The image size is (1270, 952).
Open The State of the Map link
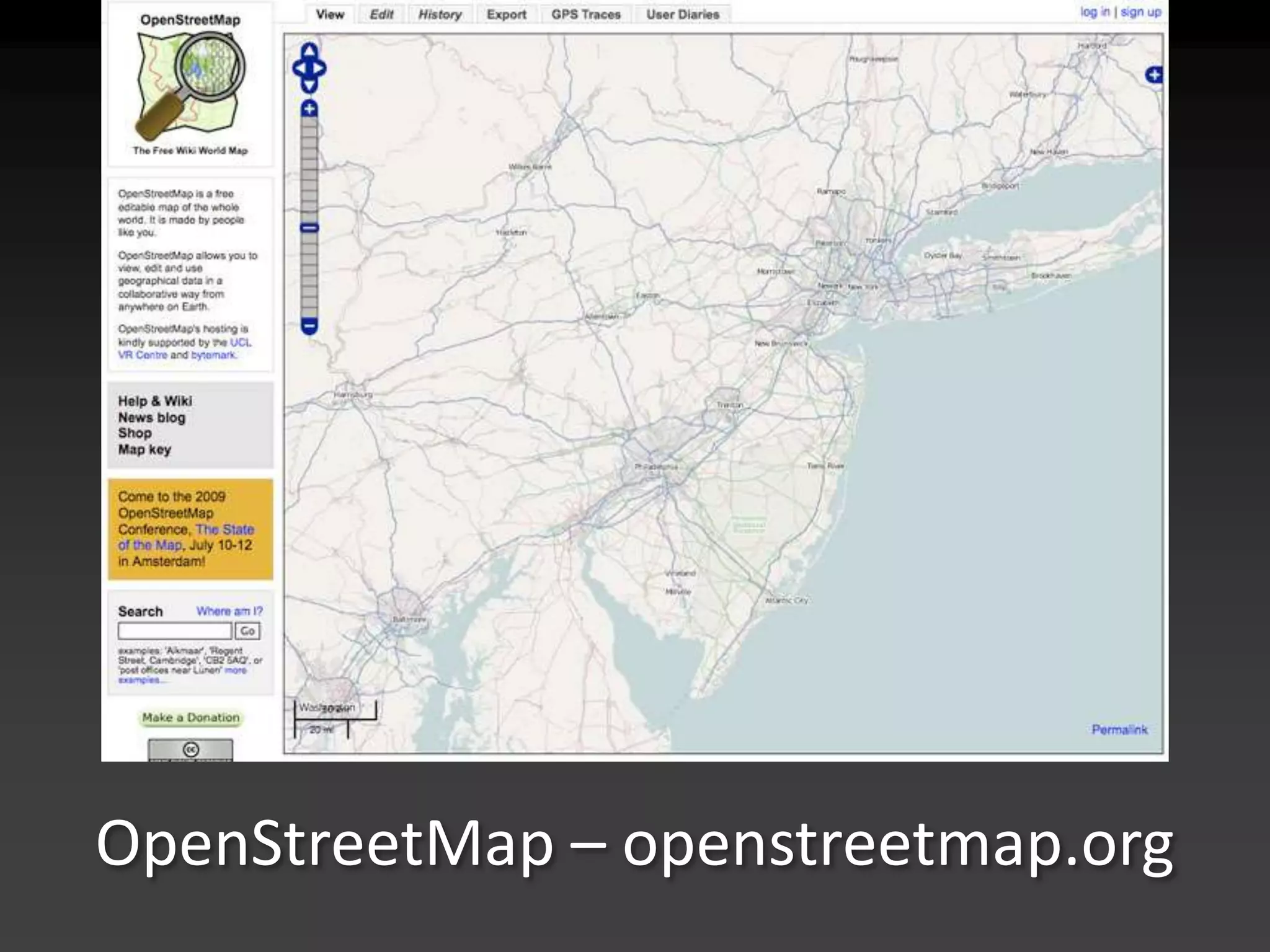point(186,537)
